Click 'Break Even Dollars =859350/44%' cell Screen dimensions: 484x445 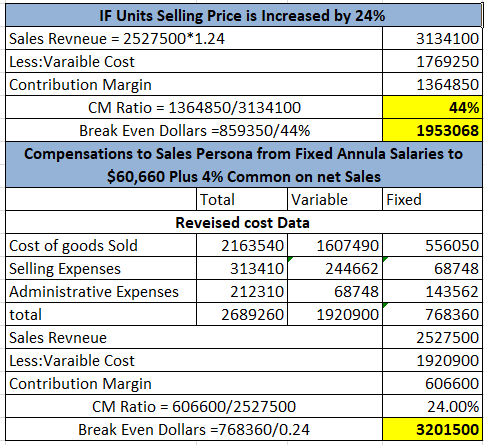coord(194,130)
